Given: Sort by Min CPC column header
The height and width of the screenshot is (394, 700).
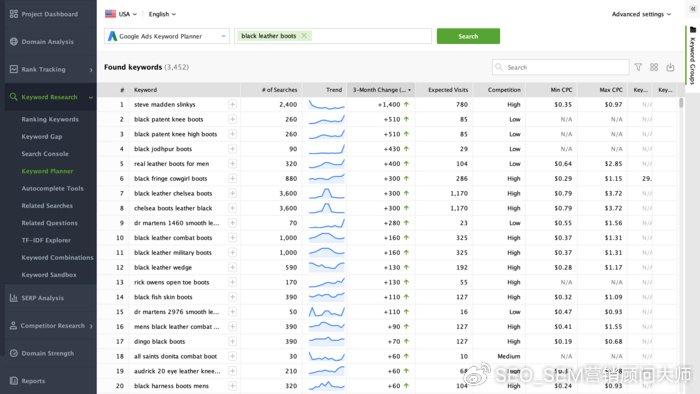Looking at the screenshot, I should pos(551,90).
